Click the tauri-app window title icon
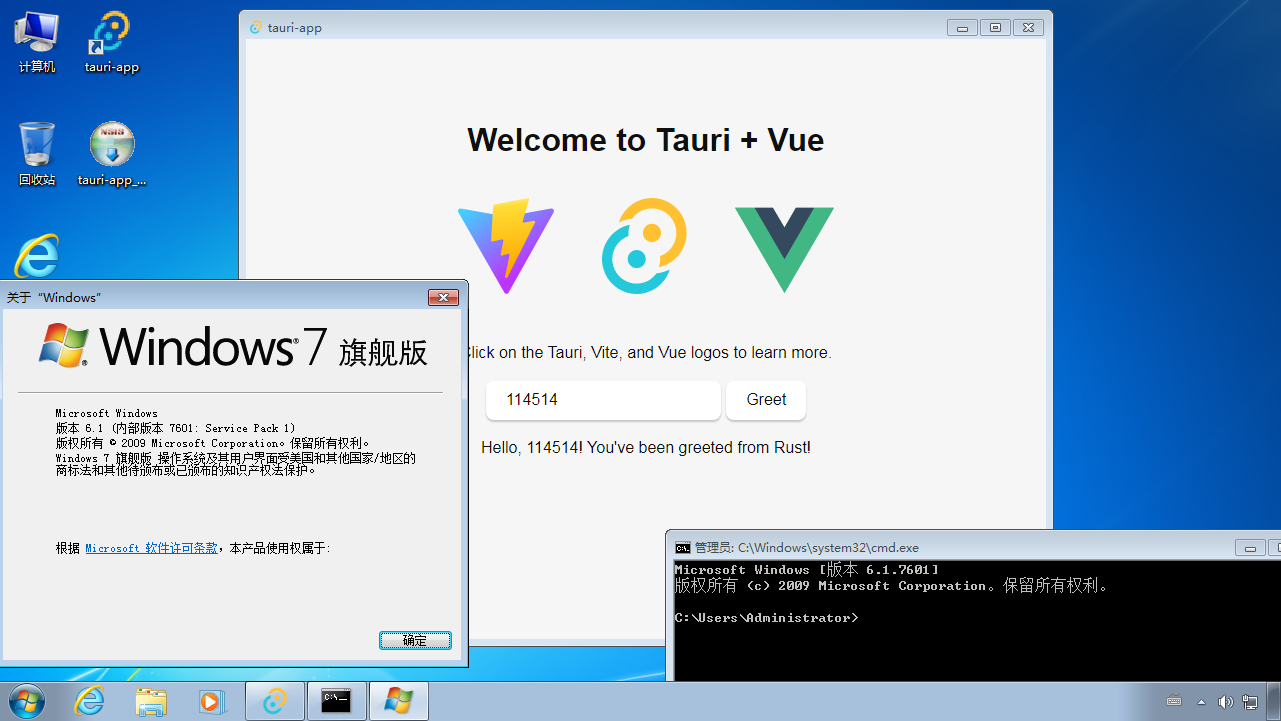Image resolution: width=1281 pixels, height=721 pixels. point(256,28)
